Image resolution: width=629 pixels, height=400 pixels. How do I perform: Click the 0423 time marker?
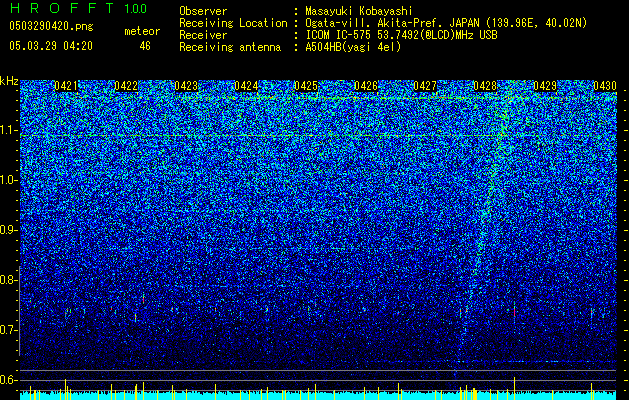click(186, 86)
